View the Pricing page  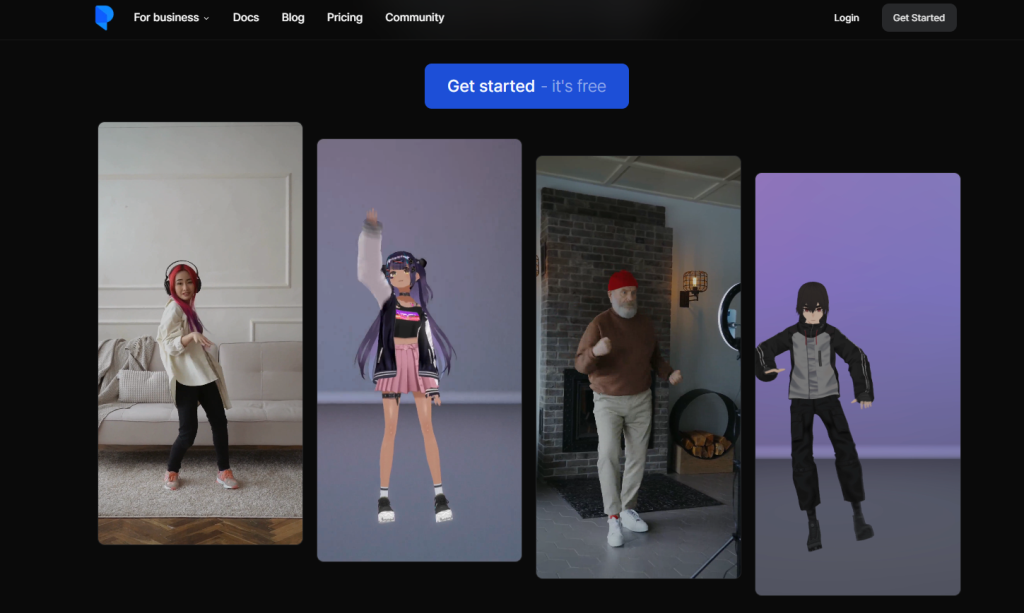pyautogui.click(x=344, y=17)
